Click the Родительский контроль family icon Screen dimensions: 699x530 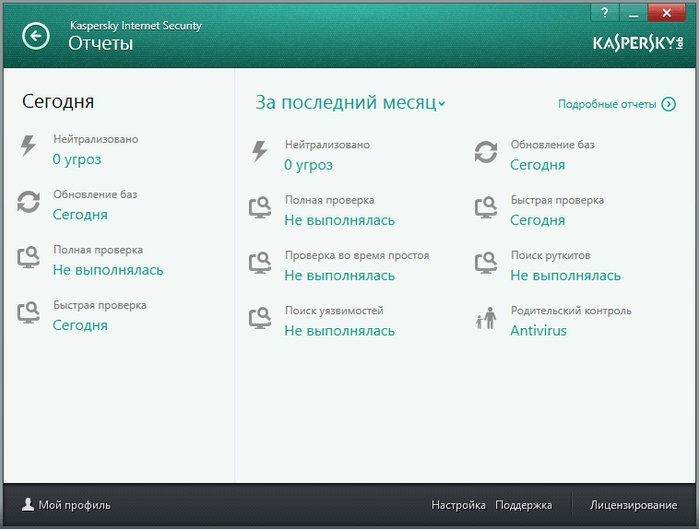[486, 318]
